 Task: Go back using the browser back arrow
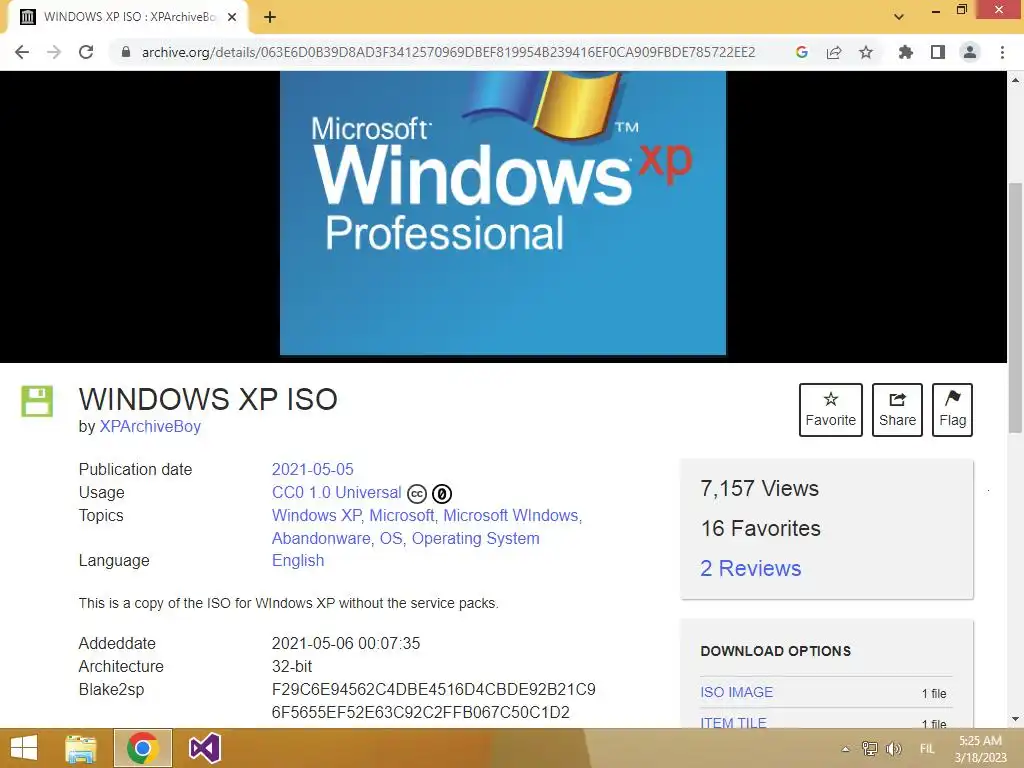click(x=22, y=52)
